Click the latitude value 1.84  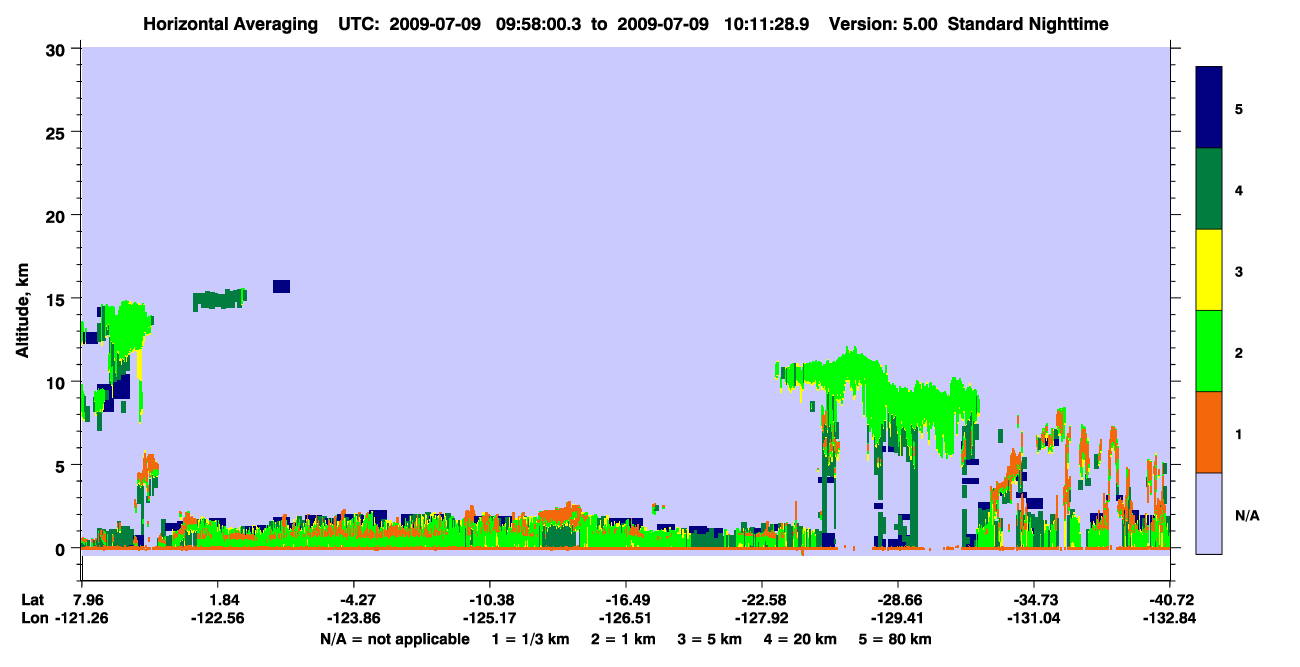pyautogui.click(x=218, y=600)
